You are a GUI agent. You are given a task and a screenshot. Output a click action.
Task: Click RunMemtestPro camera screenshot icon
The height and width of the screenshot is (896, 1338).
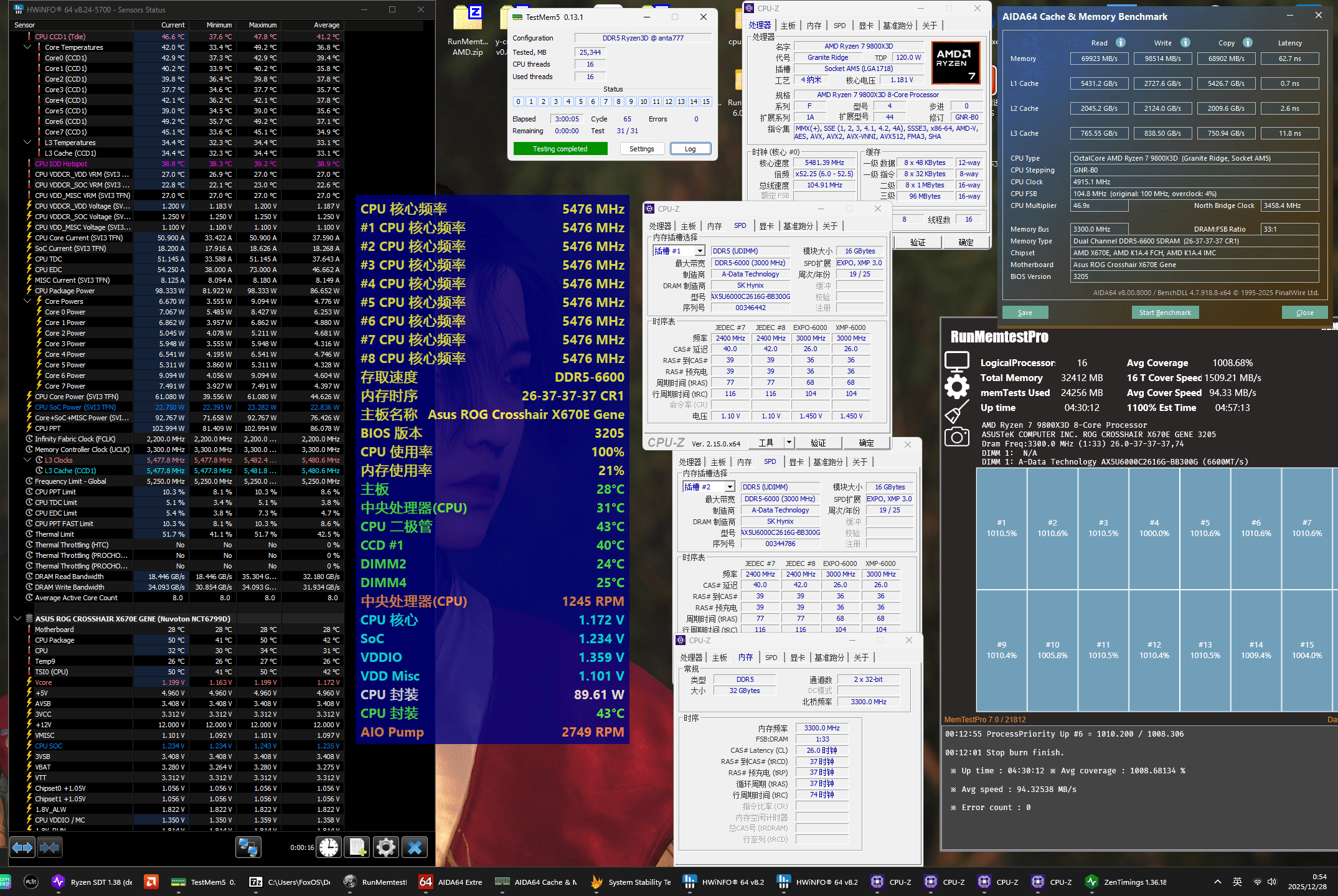(x=956, y=437)
